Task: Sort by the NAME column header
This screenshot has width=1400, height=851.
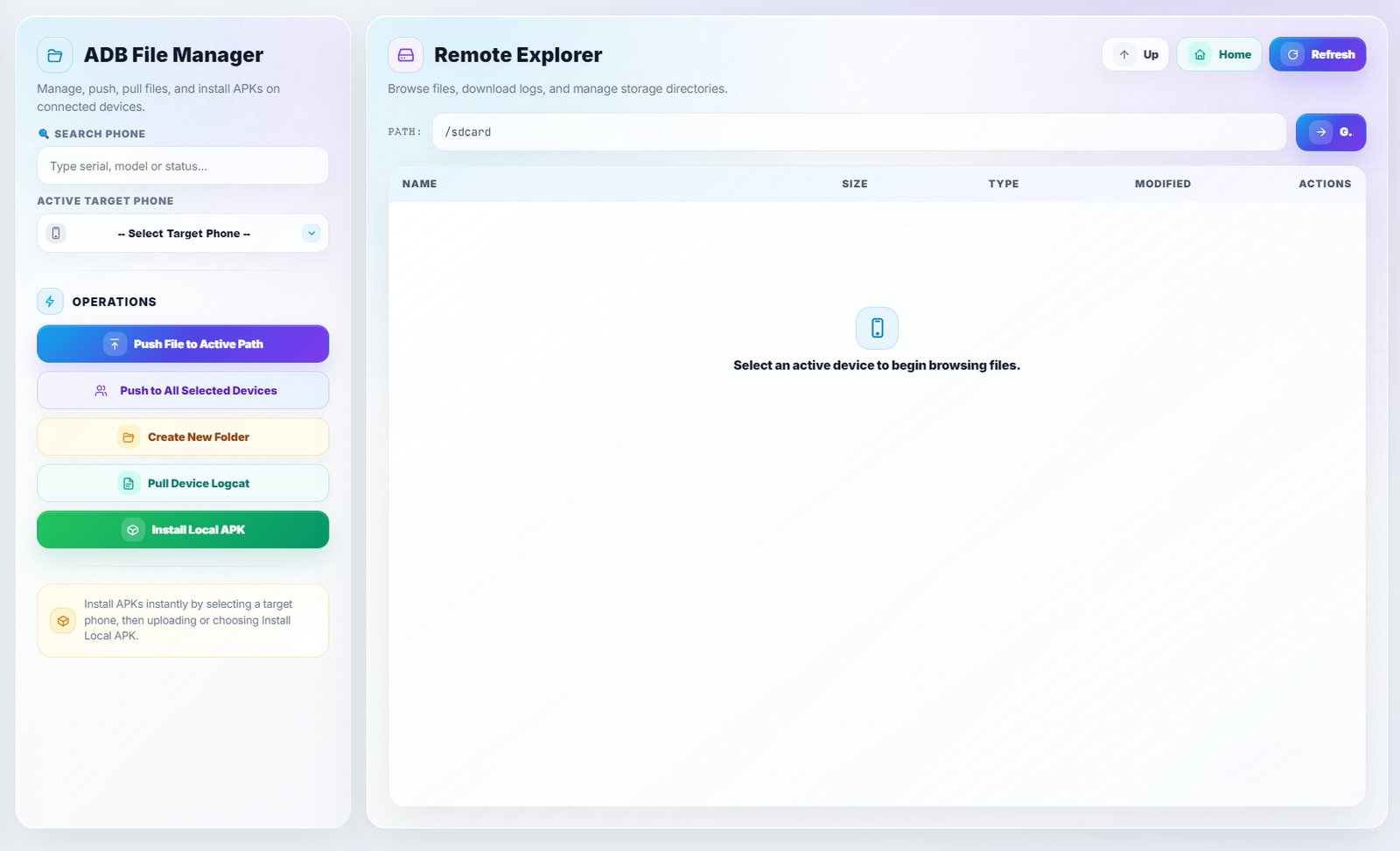Action: coord(419,184)
